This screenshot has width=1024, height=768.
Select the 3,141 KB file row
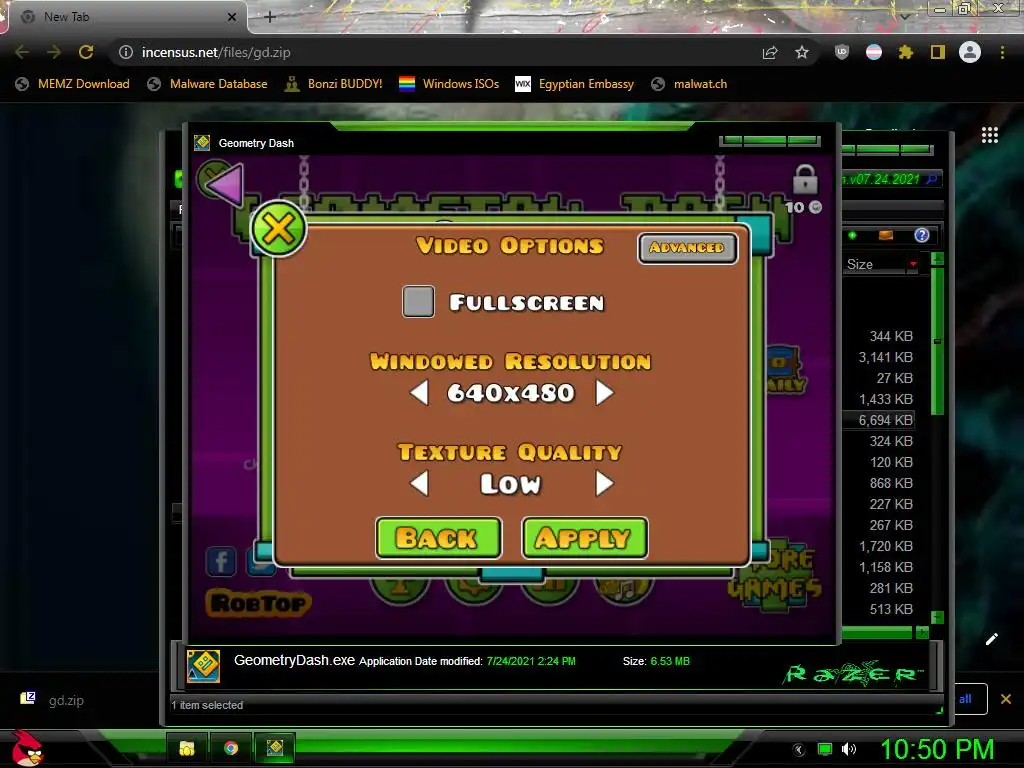pos(879,357)
